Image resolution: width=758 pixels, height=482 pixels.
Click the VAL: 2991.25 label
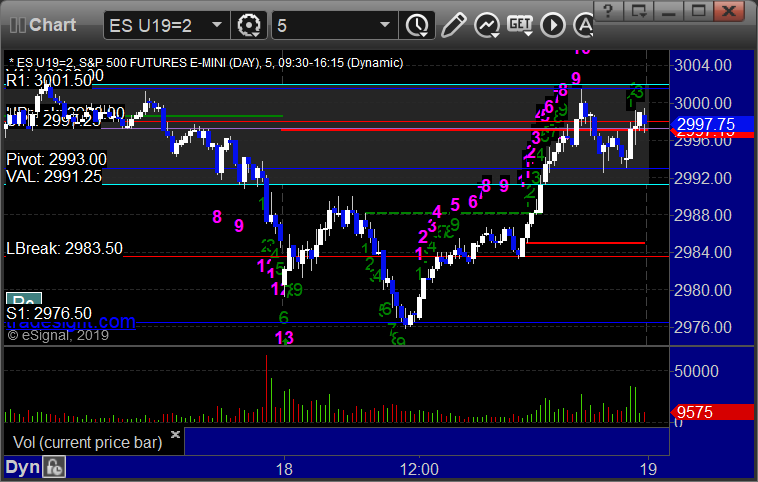coord(54,176)
